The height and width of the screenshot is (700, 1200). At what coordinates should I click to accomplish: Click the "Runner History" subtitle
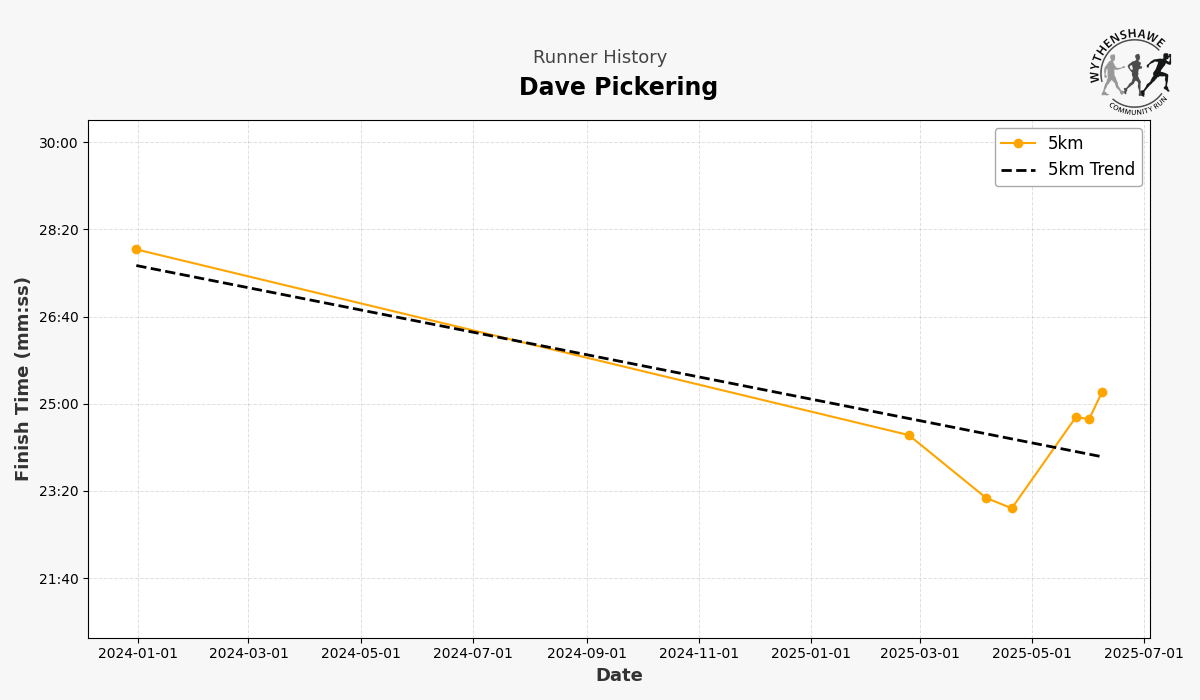tap(599, 58)
